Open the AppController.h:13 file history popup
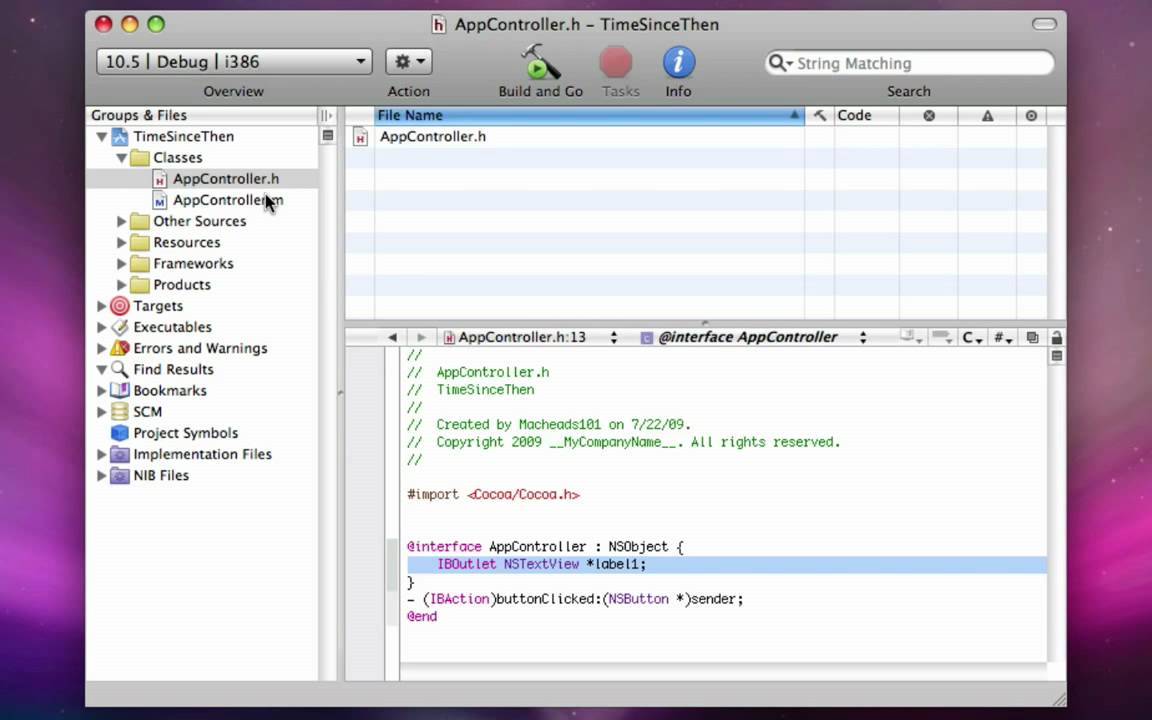The height and width of the screenshot is (720, 1152). 530,337
